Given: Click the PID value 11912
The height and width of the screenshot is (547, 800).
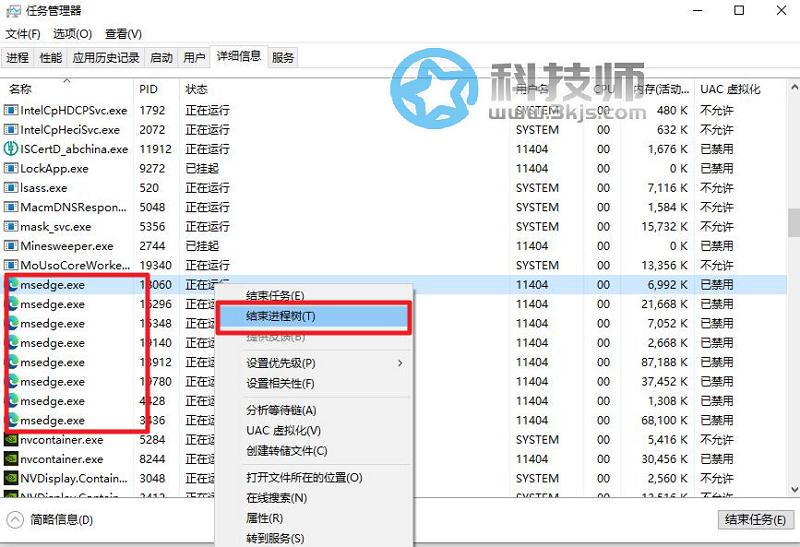Looking at the screenshot, I should (156, 149).
